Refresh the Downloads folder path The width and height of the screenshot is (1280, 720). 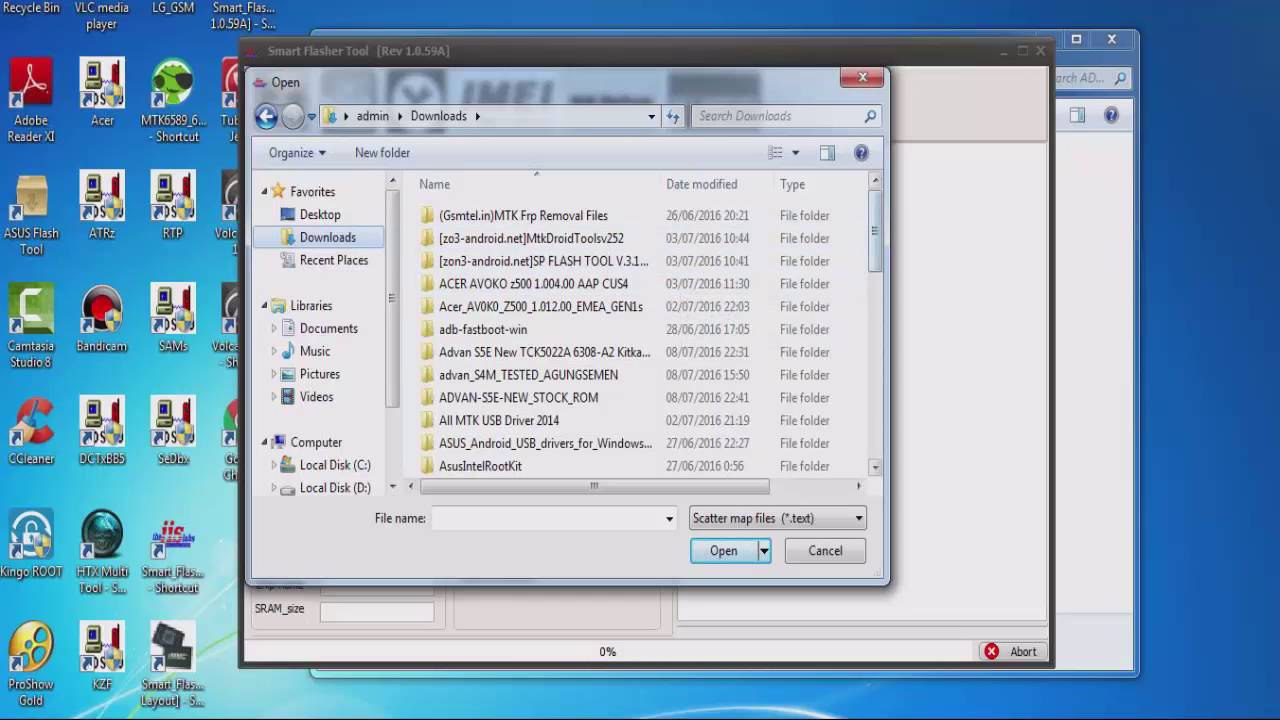tap(673, 116)
